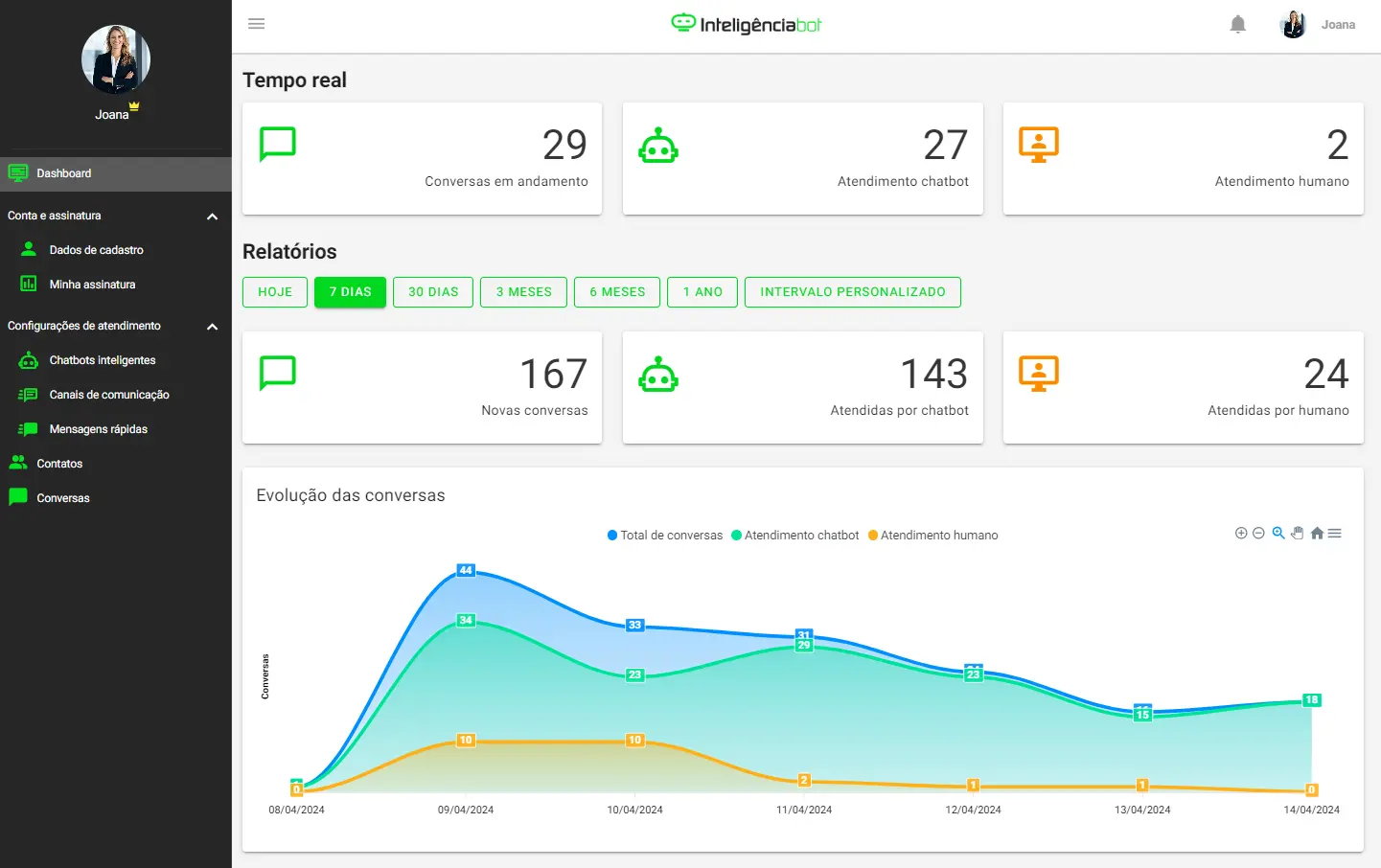Viewport: 1381px width, 868px height.
Task: Click the Conversas chat bubble sidebar icon
Action: (18, 497)
